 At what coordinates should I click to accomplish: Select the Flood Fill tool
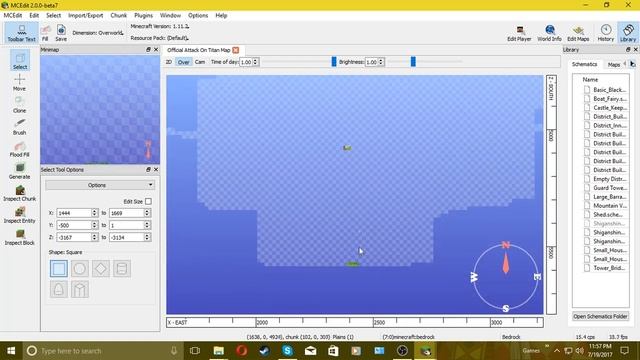pyautogui.click(x=20, y=149)
